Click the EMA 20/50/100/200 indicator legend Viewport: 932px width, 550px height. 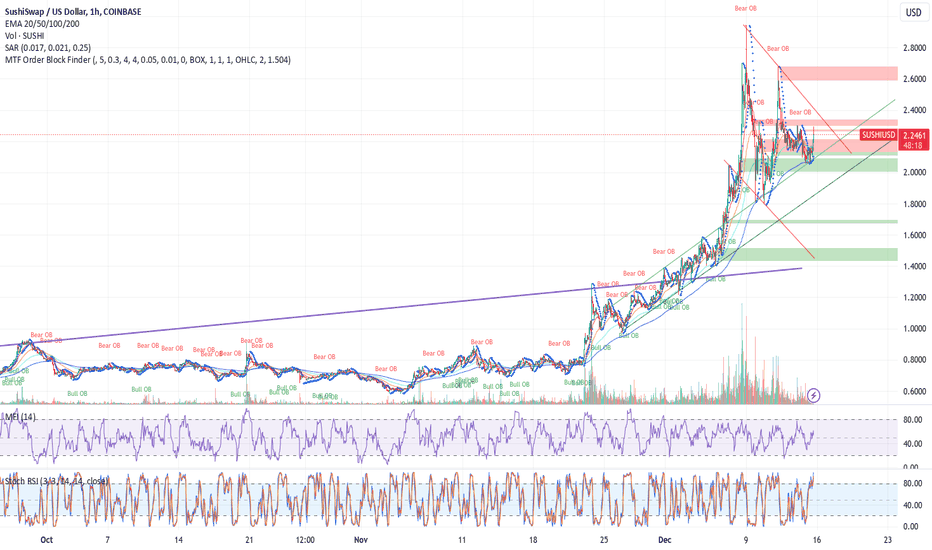(x=42, y=24)
